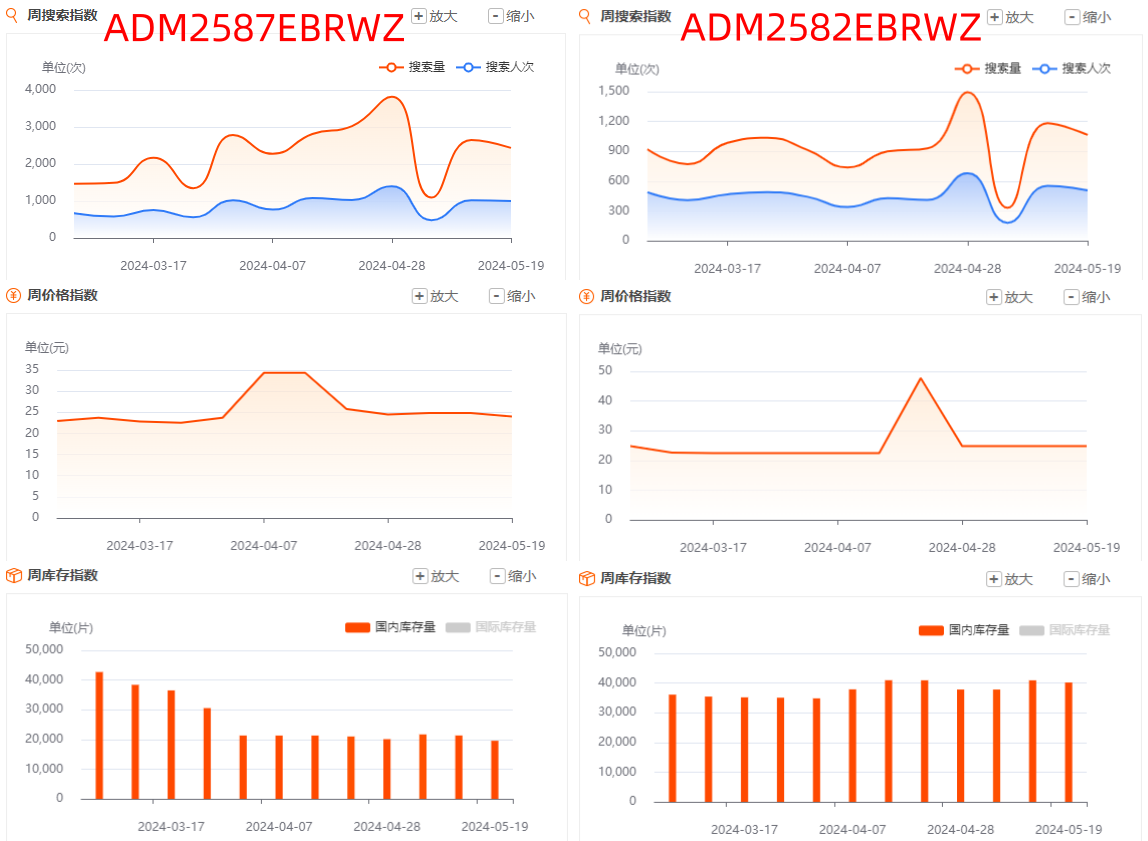Screen dimensions: 1148x841
Task: Click 2024-04-07 label under right inventory chart
Action: coord(852,829)
